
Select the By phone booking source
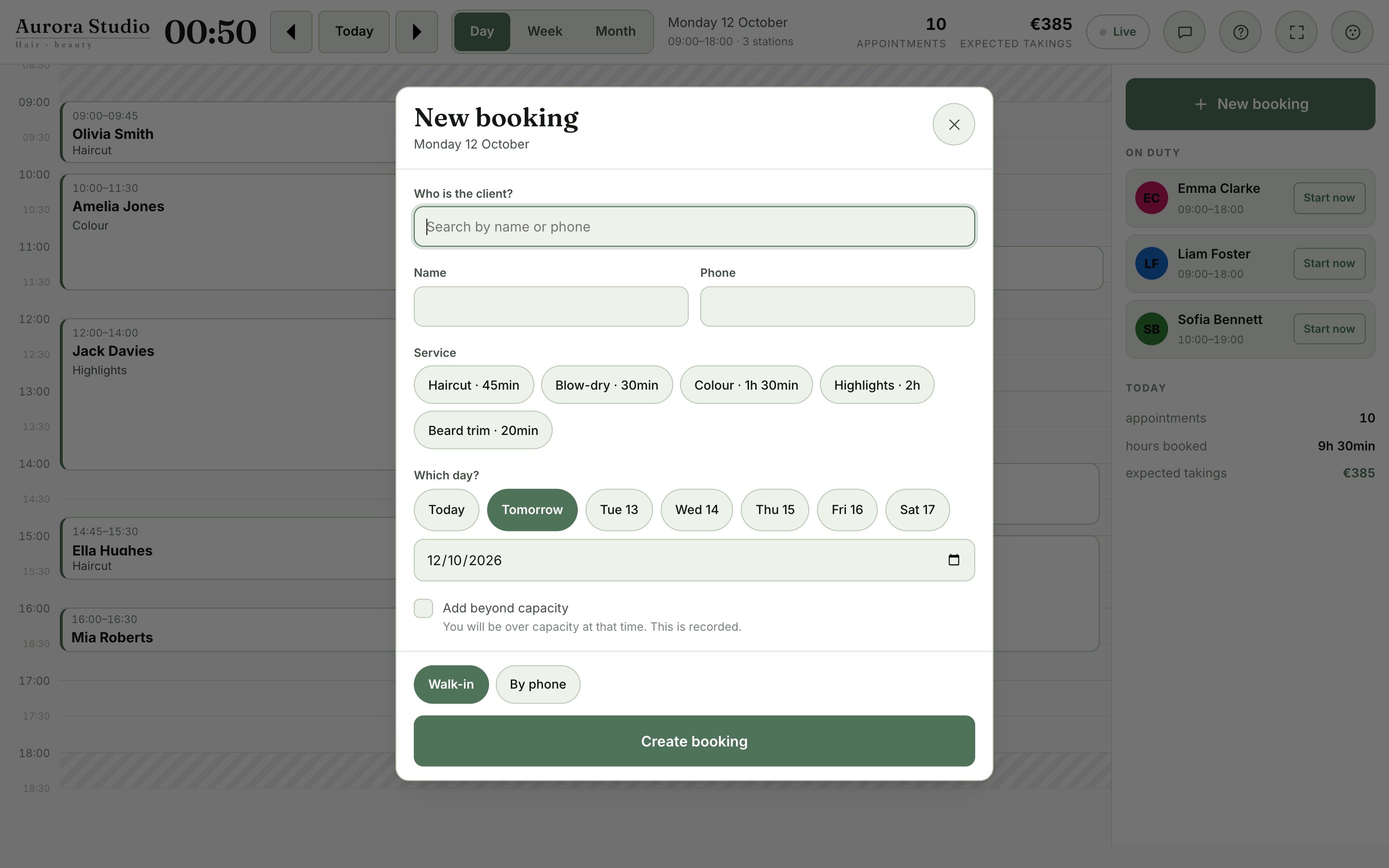coord(538,684)
